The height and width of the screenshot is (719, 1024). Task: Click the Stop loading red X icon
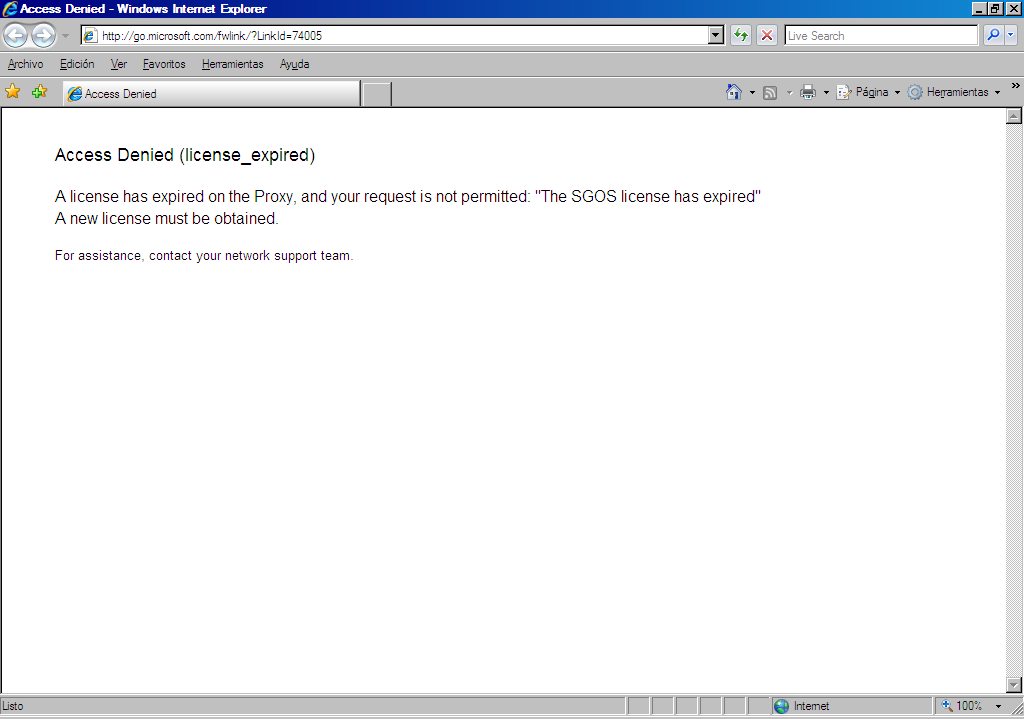click(767, 36)
